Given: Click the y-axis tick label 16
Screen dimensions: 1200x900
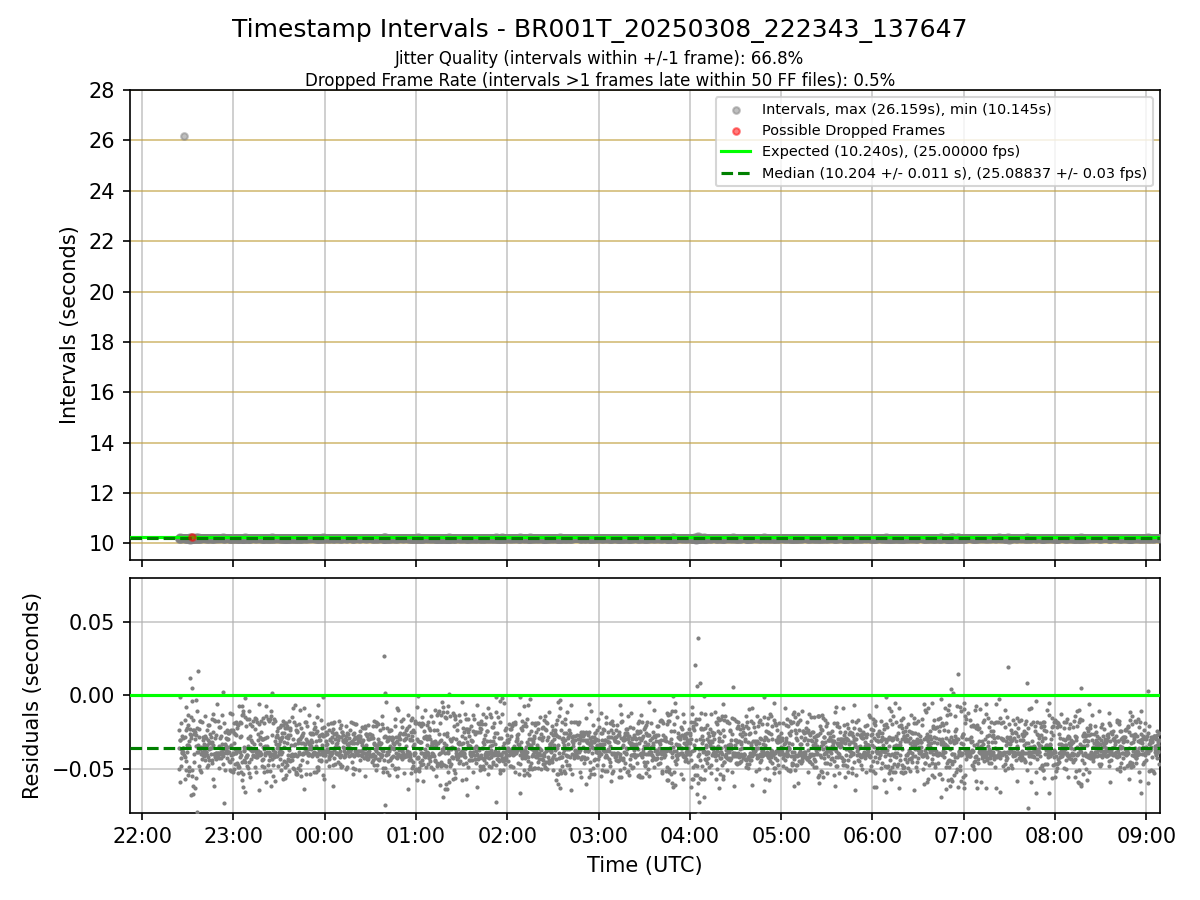Looking at the screenshot, I should tap(104, 393).
